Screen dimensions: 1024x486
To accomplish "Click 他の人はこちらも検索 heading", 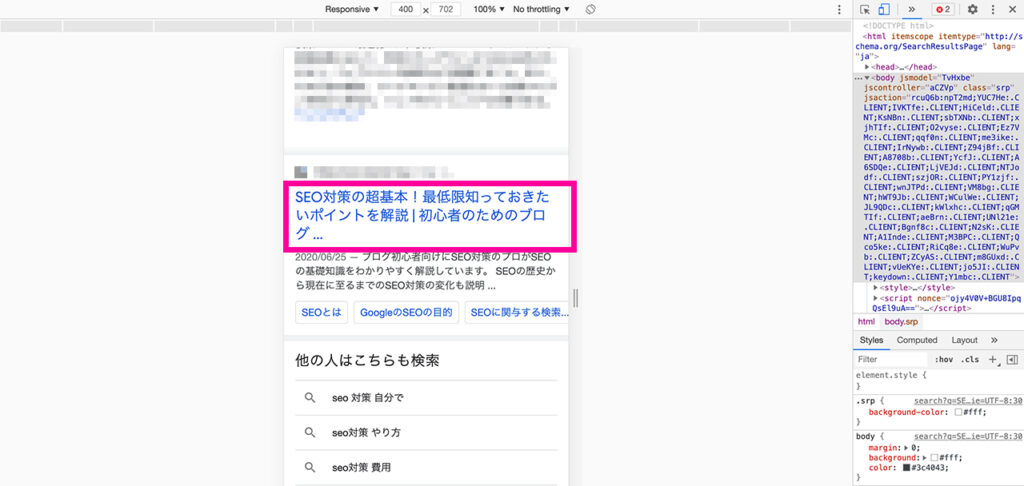I will click(366, 361).
